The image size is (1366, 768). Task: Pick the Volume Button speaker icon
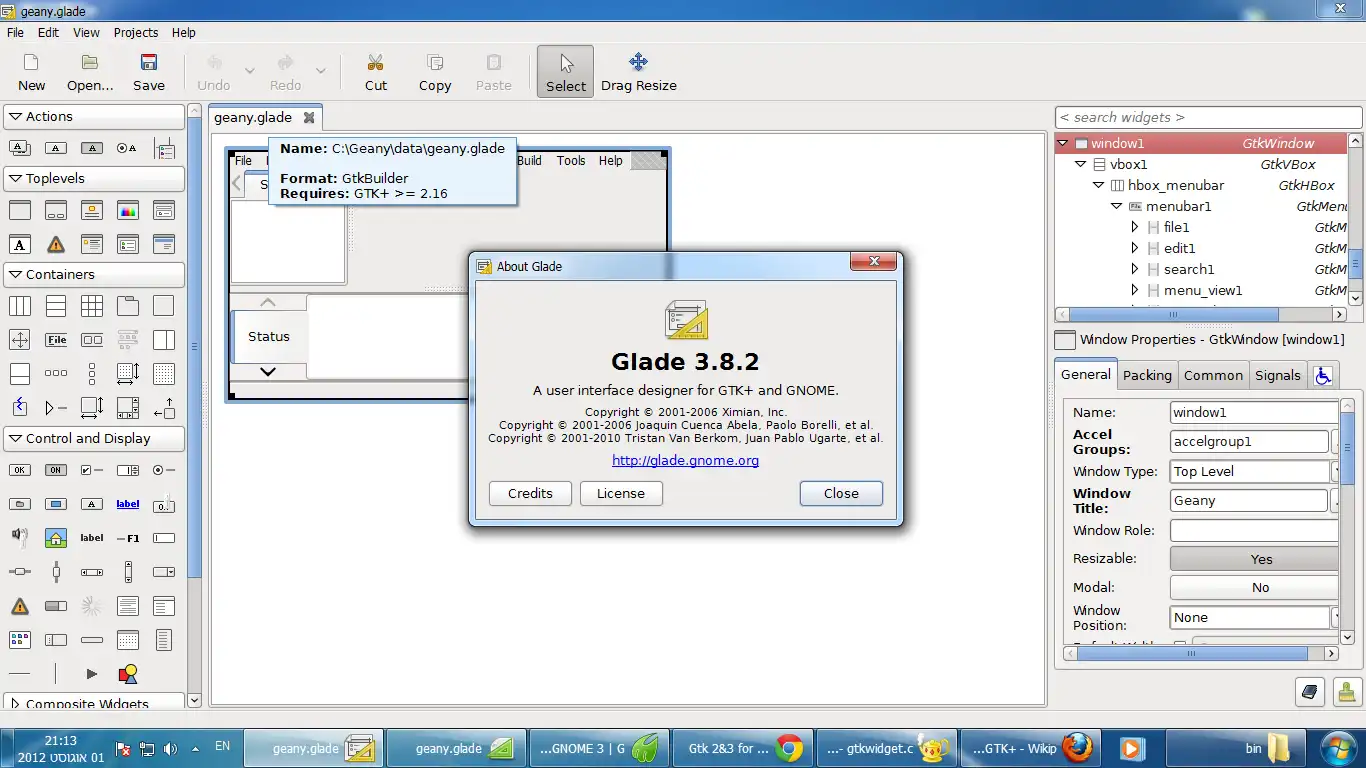tap(20, 538)
